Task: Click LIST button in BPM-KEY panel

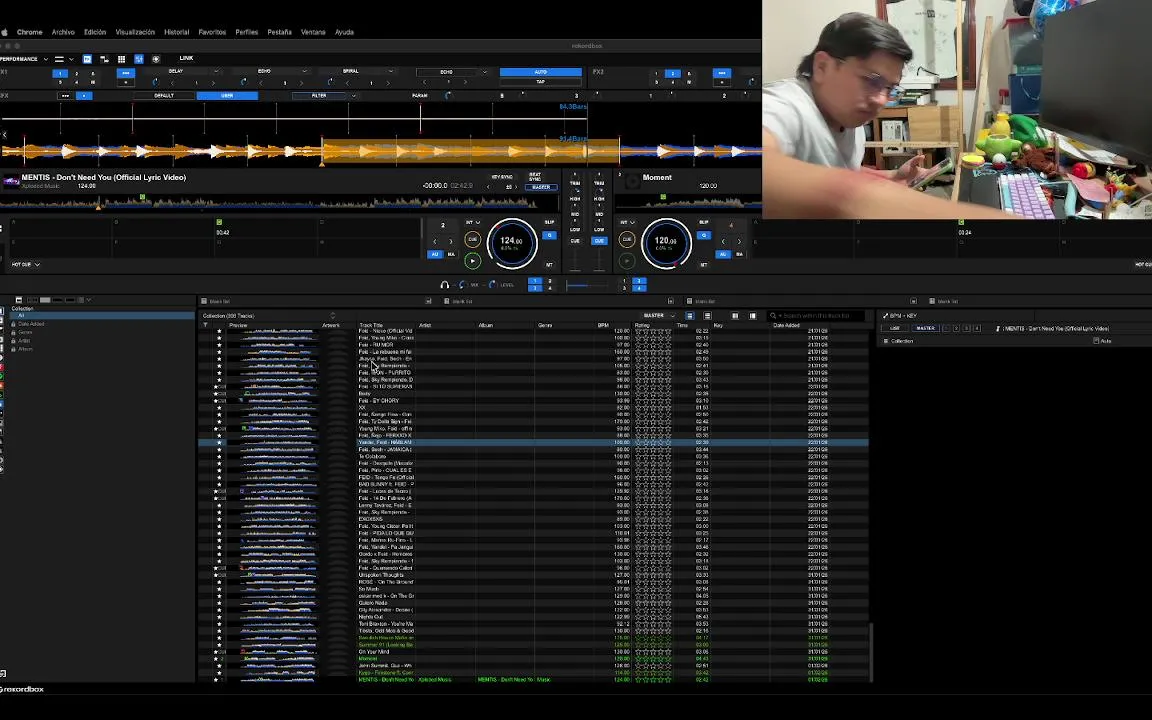Action: pos(895,328)
